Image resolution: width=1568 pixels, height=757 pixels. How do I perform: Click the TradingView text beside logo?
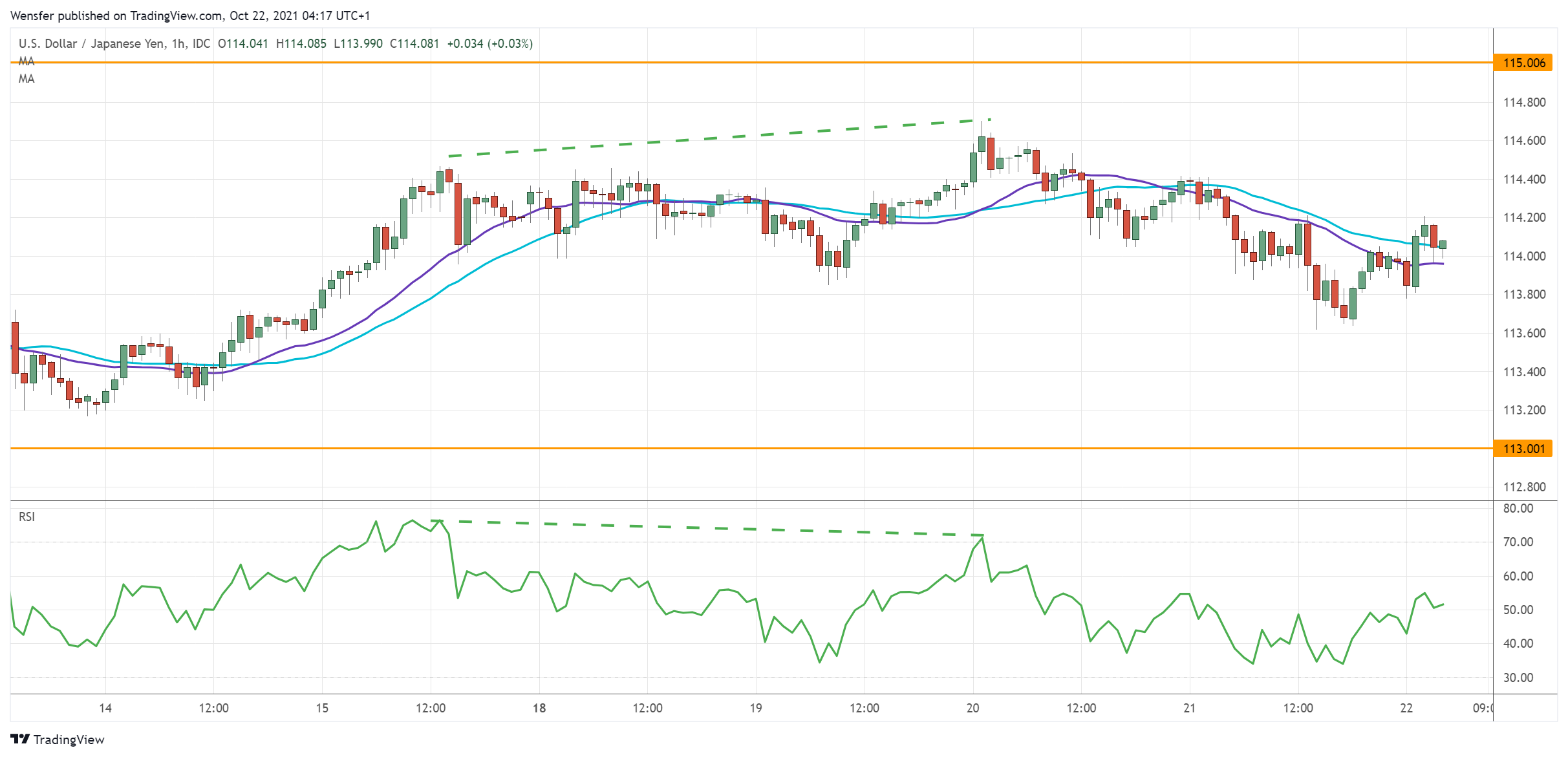point(69,740)
